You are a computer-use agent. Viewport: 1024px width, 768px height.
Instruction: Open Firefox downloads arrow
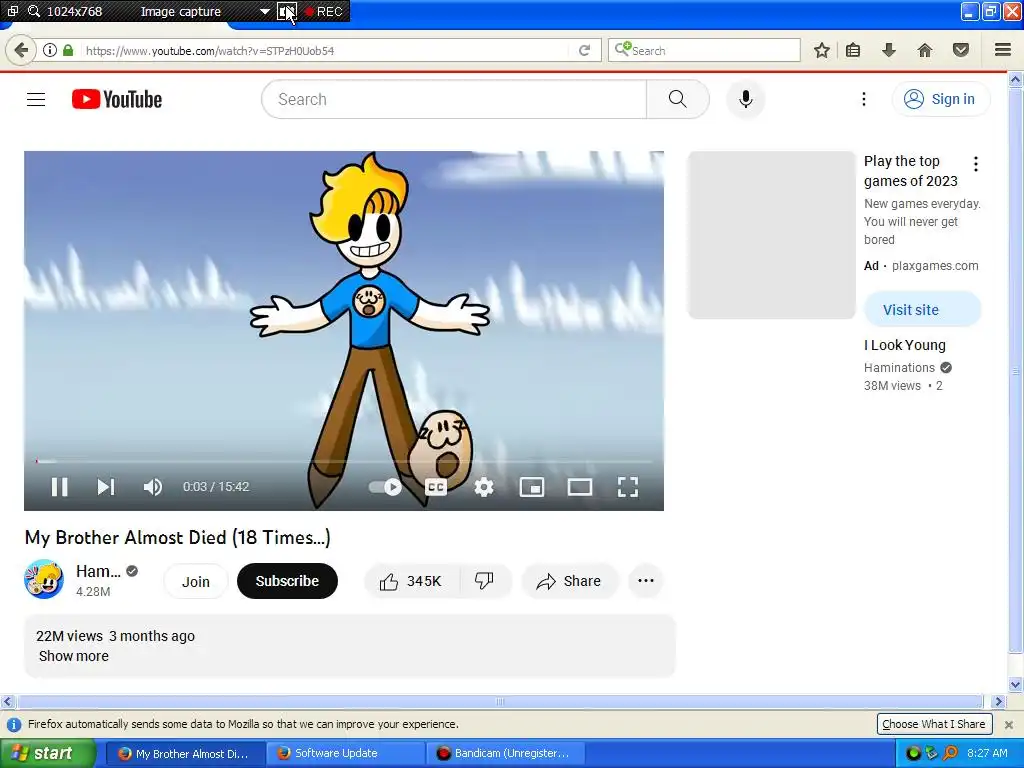pos(888,50)
